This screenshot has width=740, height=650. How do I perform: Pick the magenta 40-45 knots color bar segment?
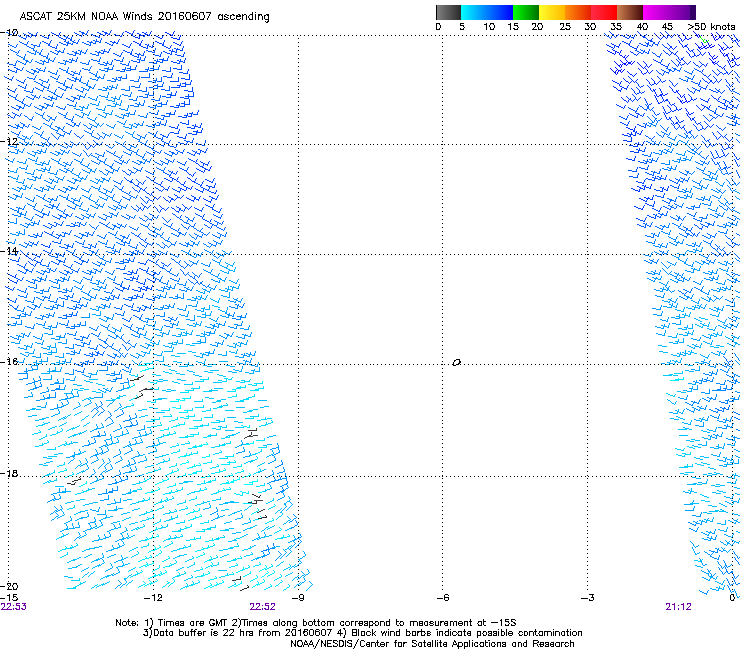click(x=656, y=12)
